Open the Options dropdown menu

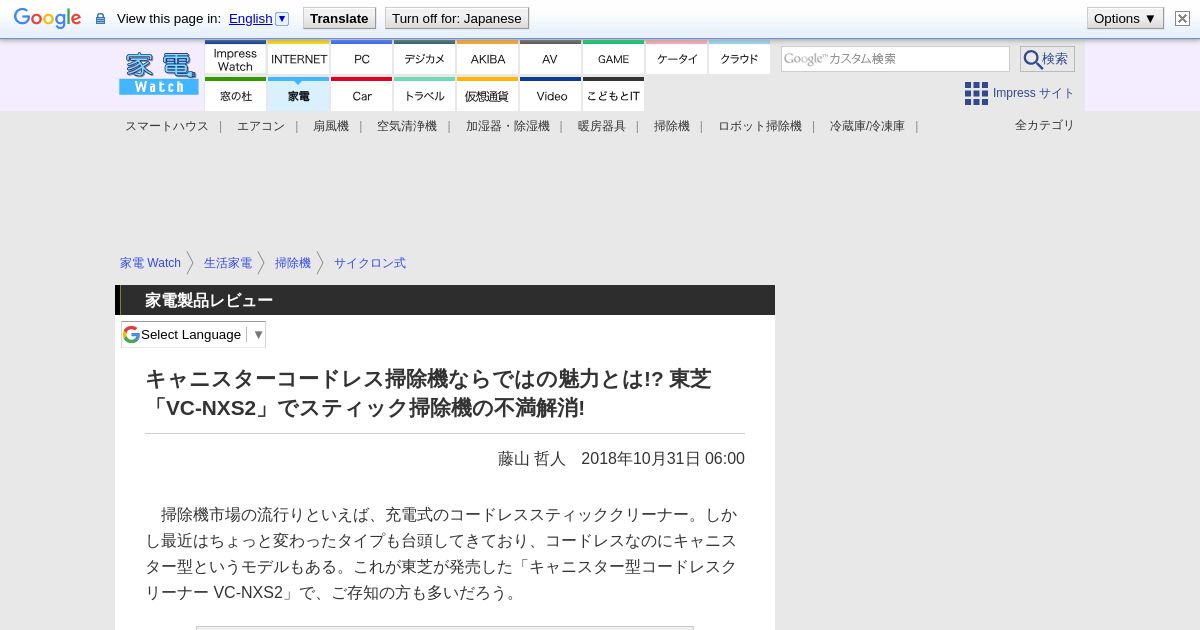point(1125,18)
